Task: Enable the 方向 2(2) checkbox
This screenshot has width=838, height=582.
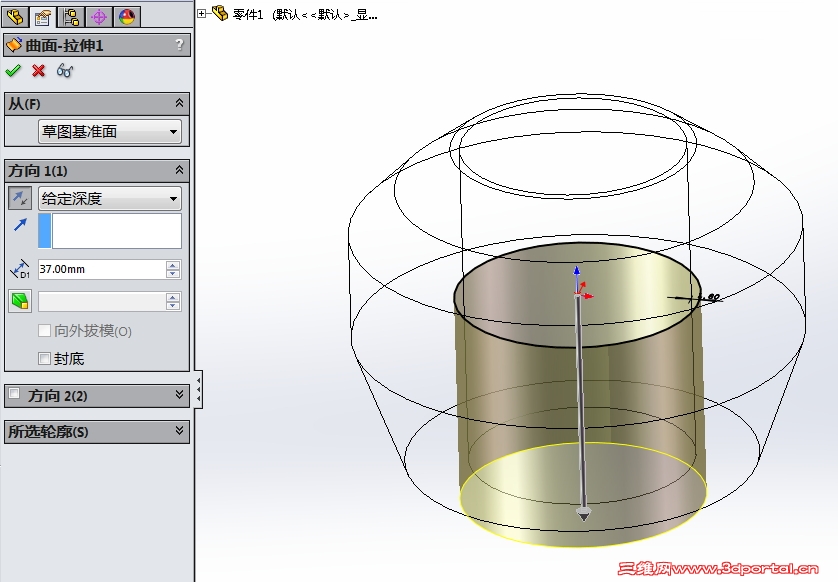Action: click(x=14, y=394)
